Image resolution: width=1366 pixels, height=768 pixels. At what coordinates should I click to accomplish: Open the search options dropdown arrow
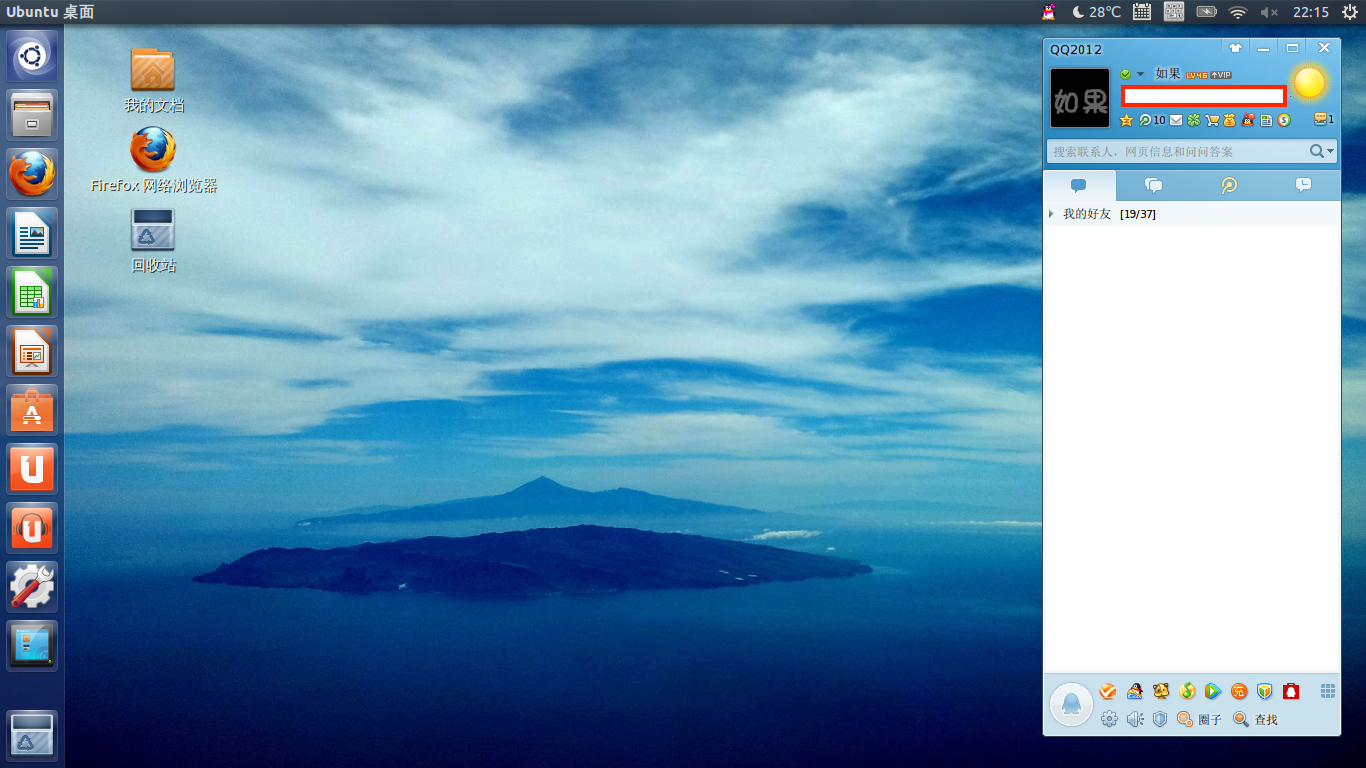click(1331, 151)
